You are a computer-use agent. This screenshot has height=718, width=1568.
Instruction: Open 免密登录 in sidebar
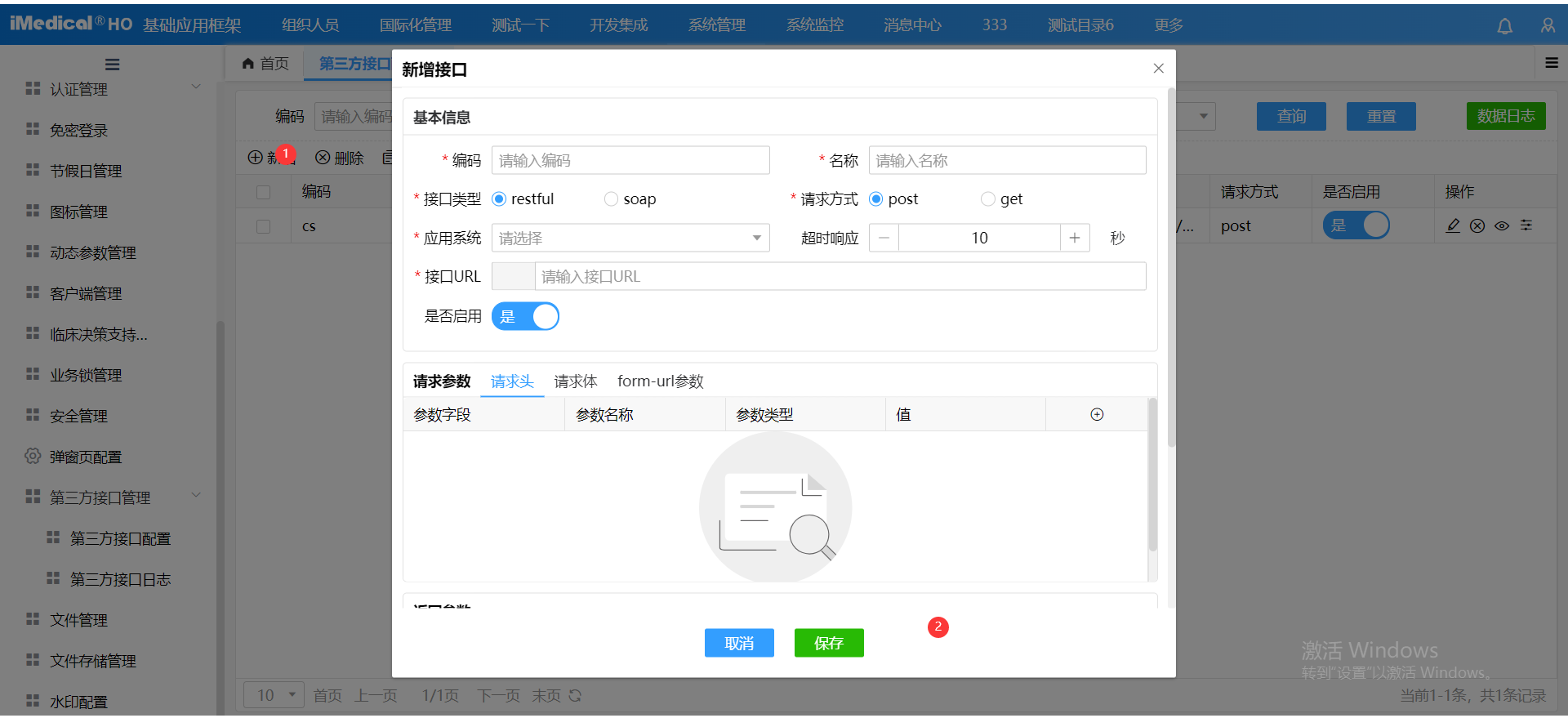tap(78, 130)
